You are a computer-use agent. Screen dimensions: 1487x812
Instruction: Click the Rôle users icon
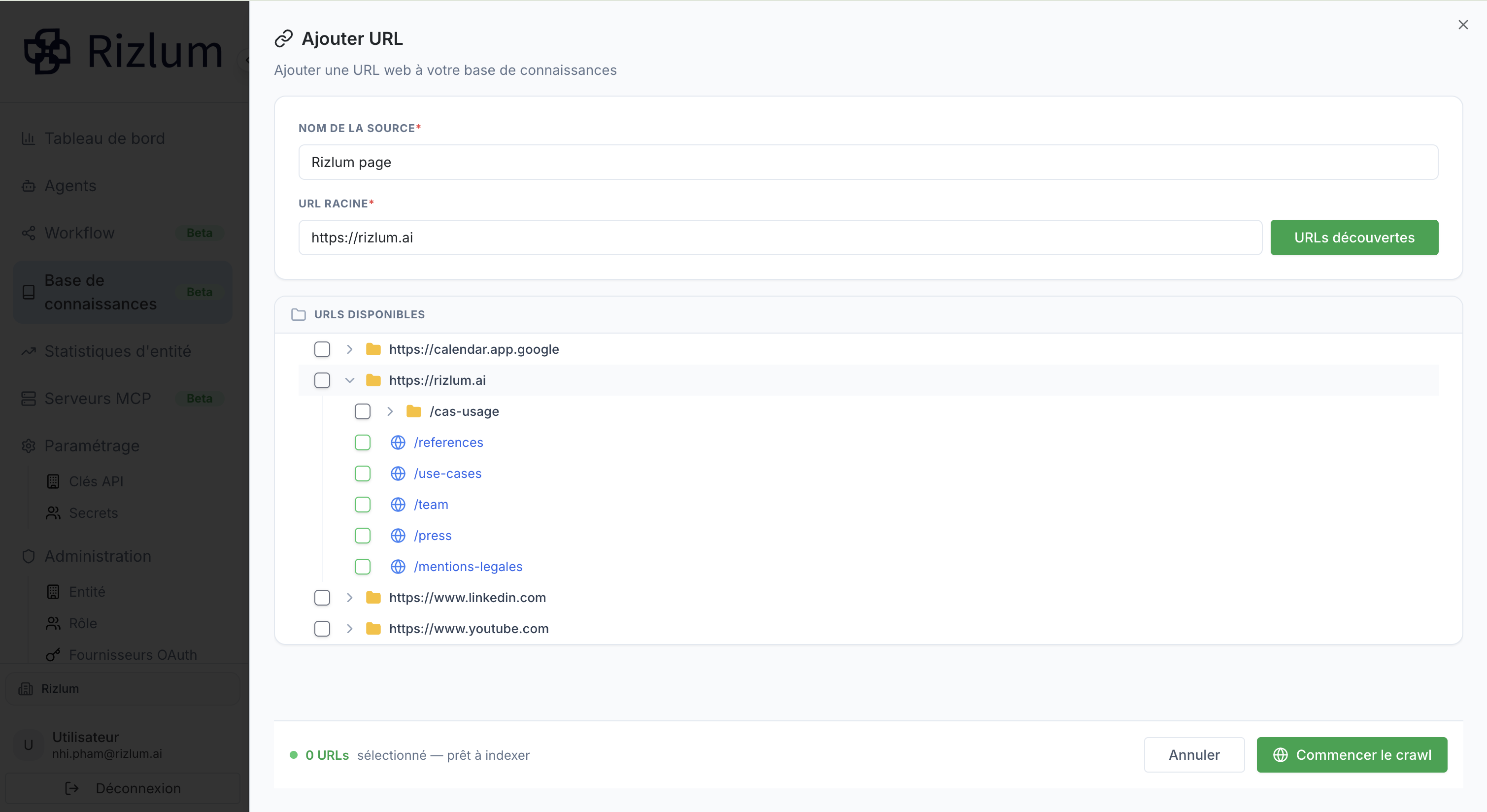pos(53,623)
